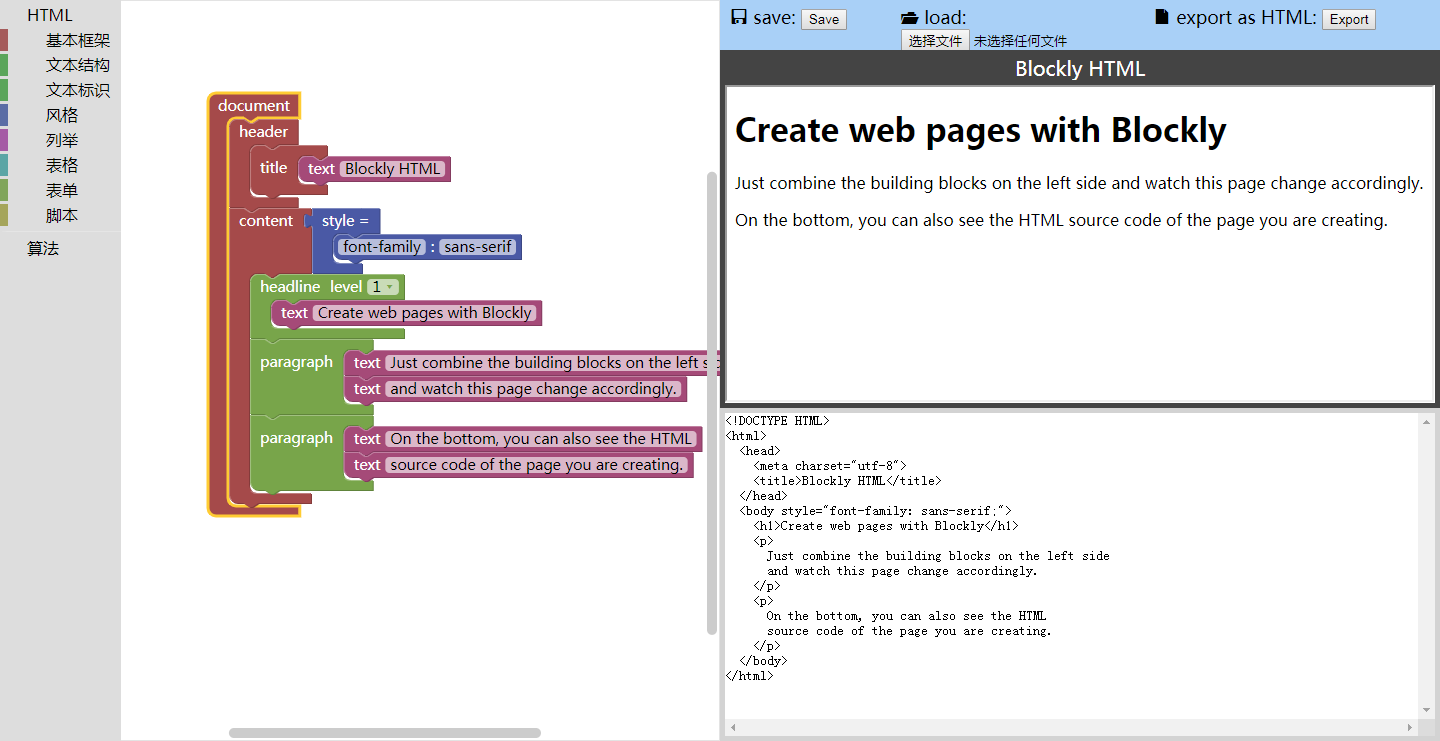
Task: Edit the 'Blockly HTML' title text field
Action: pos(393,169)
